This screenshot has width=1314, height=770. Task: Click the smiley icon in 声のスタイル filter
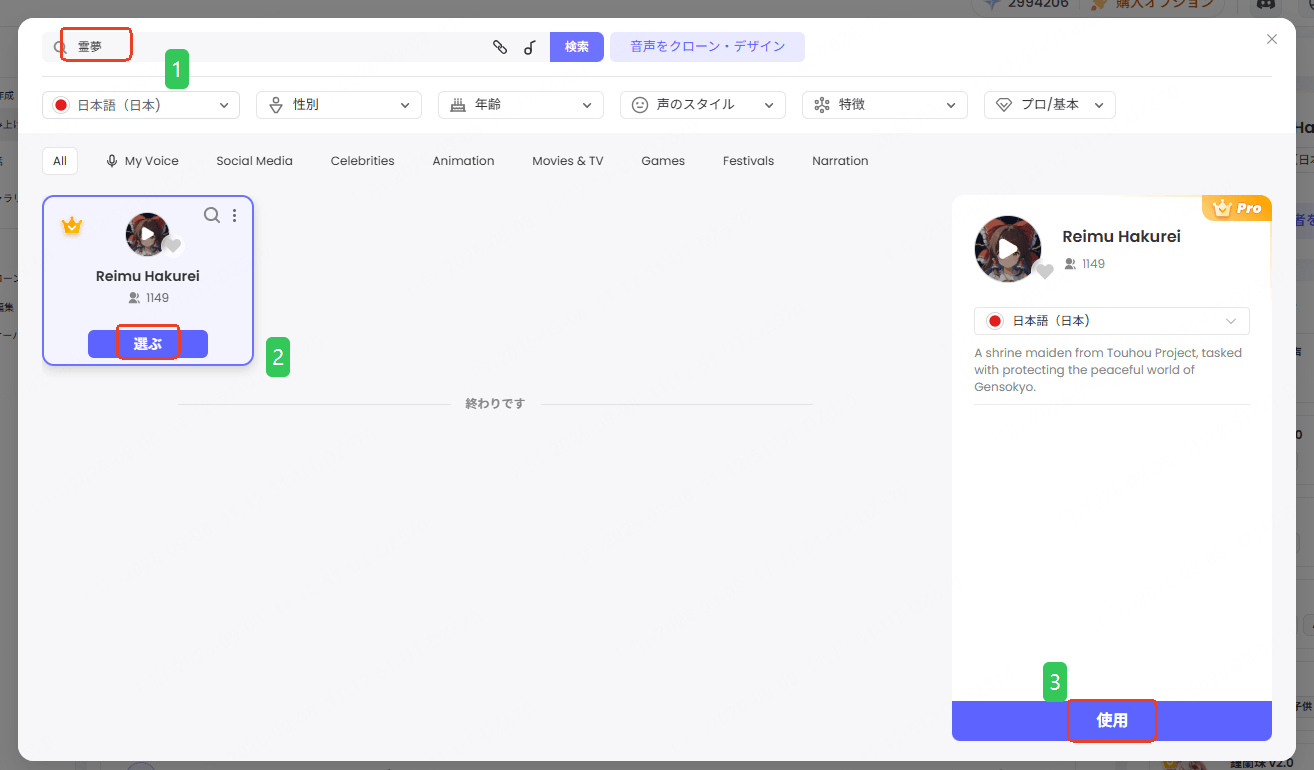(640, 105)
